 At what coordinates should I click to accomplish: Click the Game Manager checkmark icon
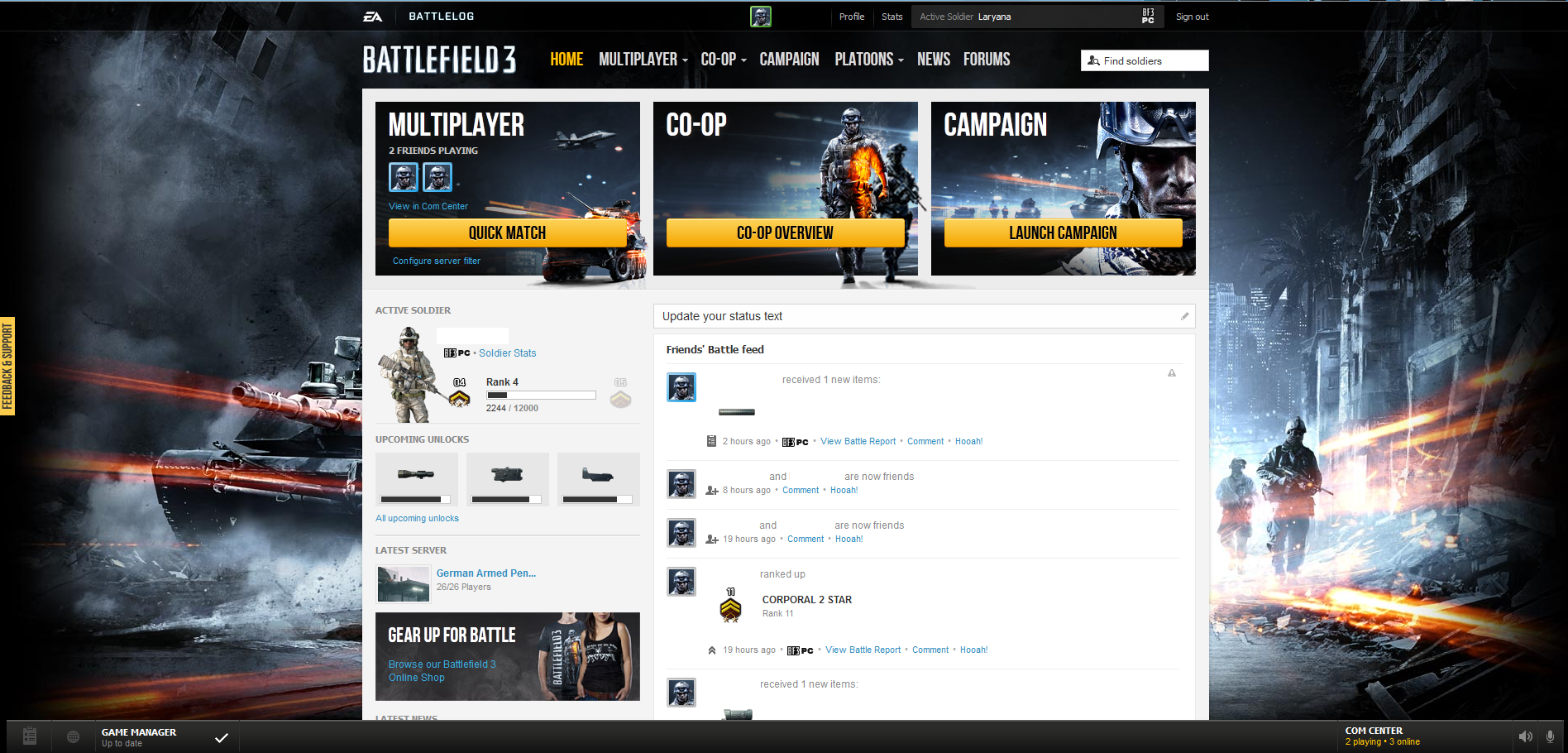pyautogui.click(x=222, y=737)
